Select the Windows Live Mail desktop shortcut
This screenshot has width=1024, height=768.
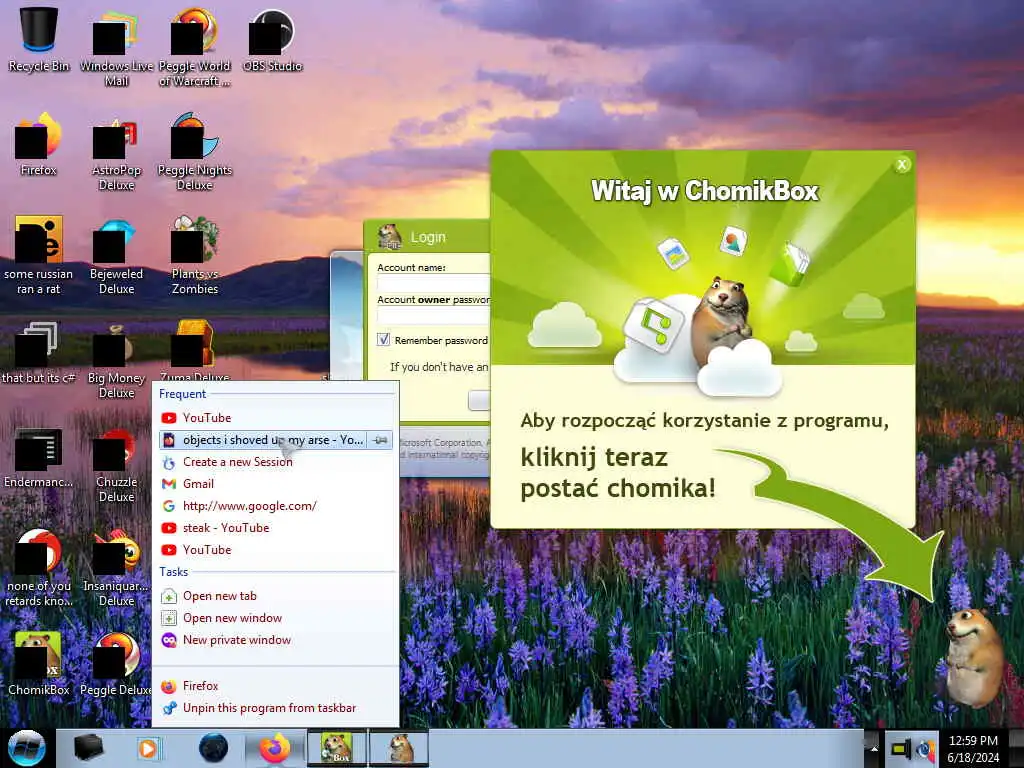[x=116, y=47]
